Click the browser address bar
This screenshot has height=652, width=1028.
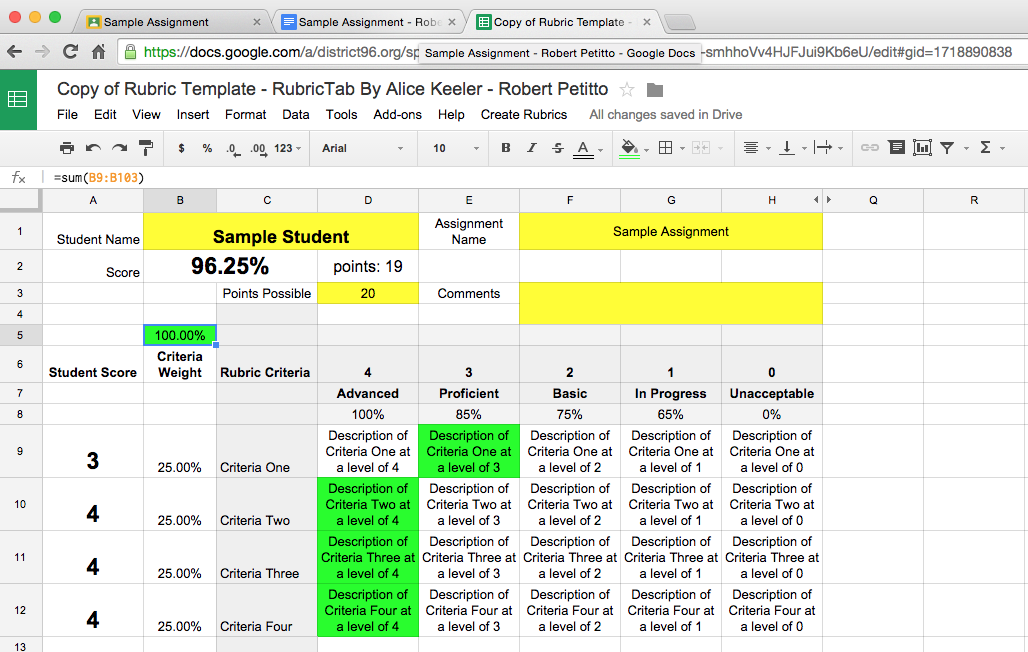pyautogui.click(x=570, y=52)
